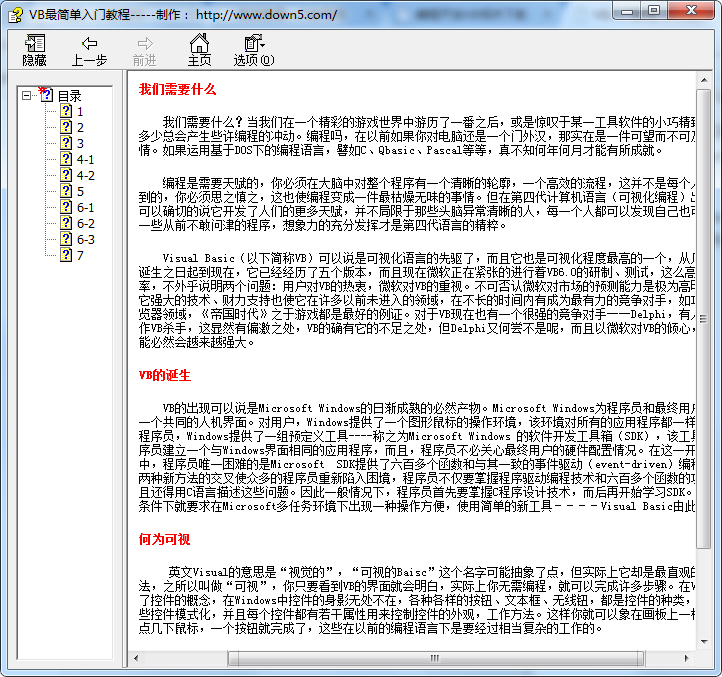The width and height of the screenshot is (722, 677).
Task: Click the question icon beside topic 6-2
Action: point(66,224)
